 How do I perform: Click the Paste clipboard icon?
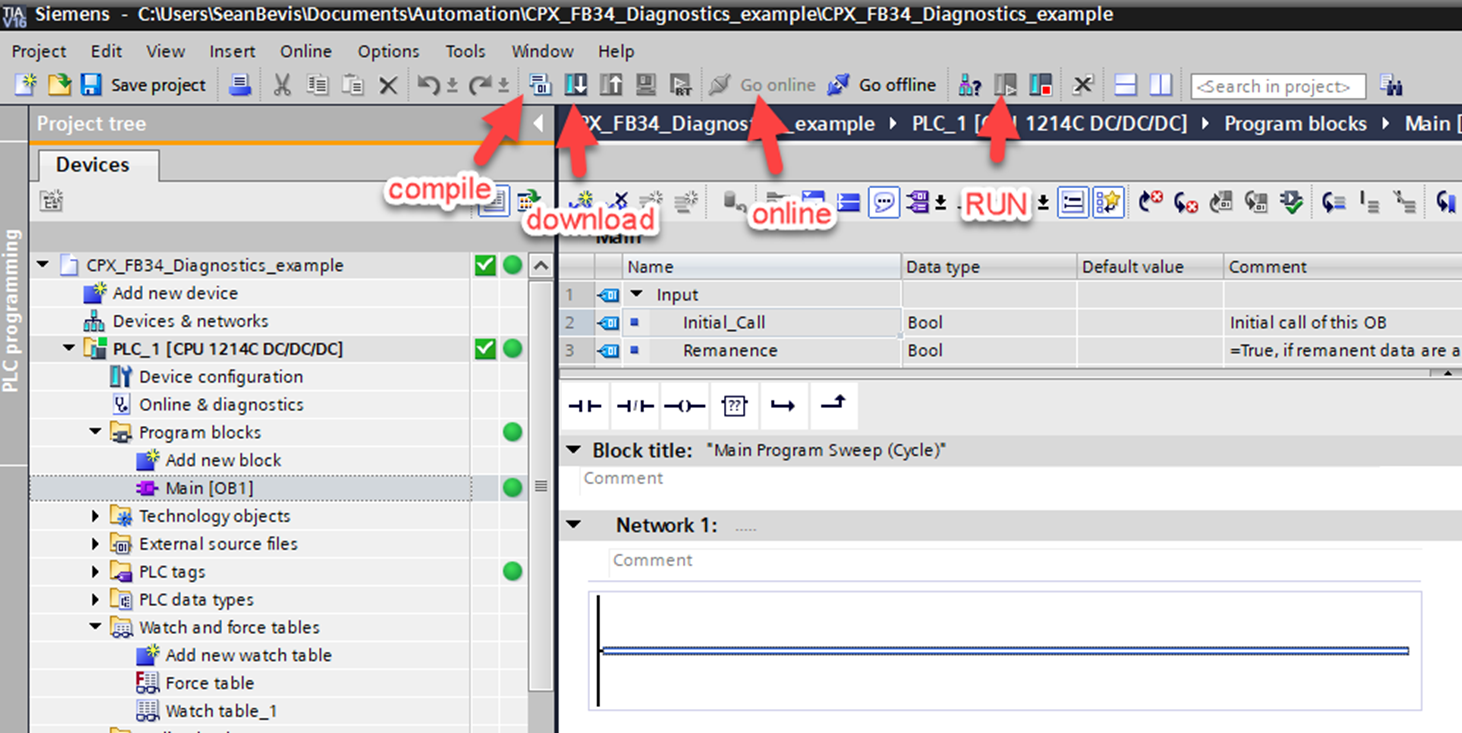tap(352, 86)
